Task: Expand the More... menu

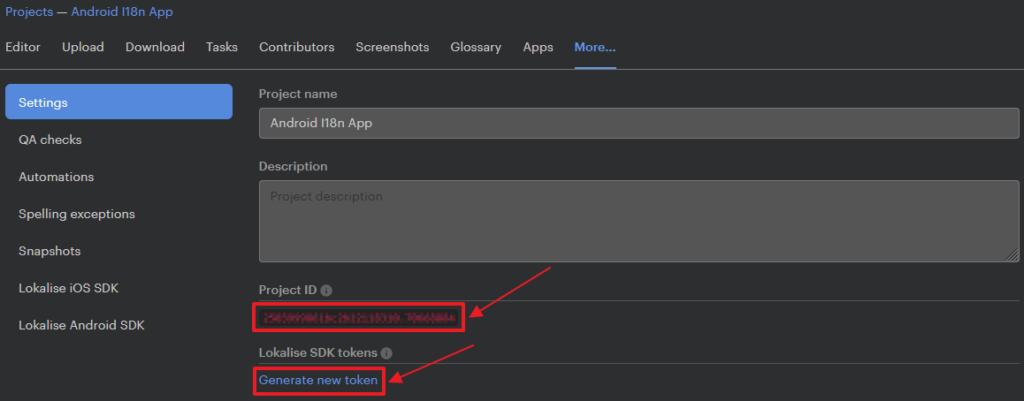Action: click(x=595, y=47)
